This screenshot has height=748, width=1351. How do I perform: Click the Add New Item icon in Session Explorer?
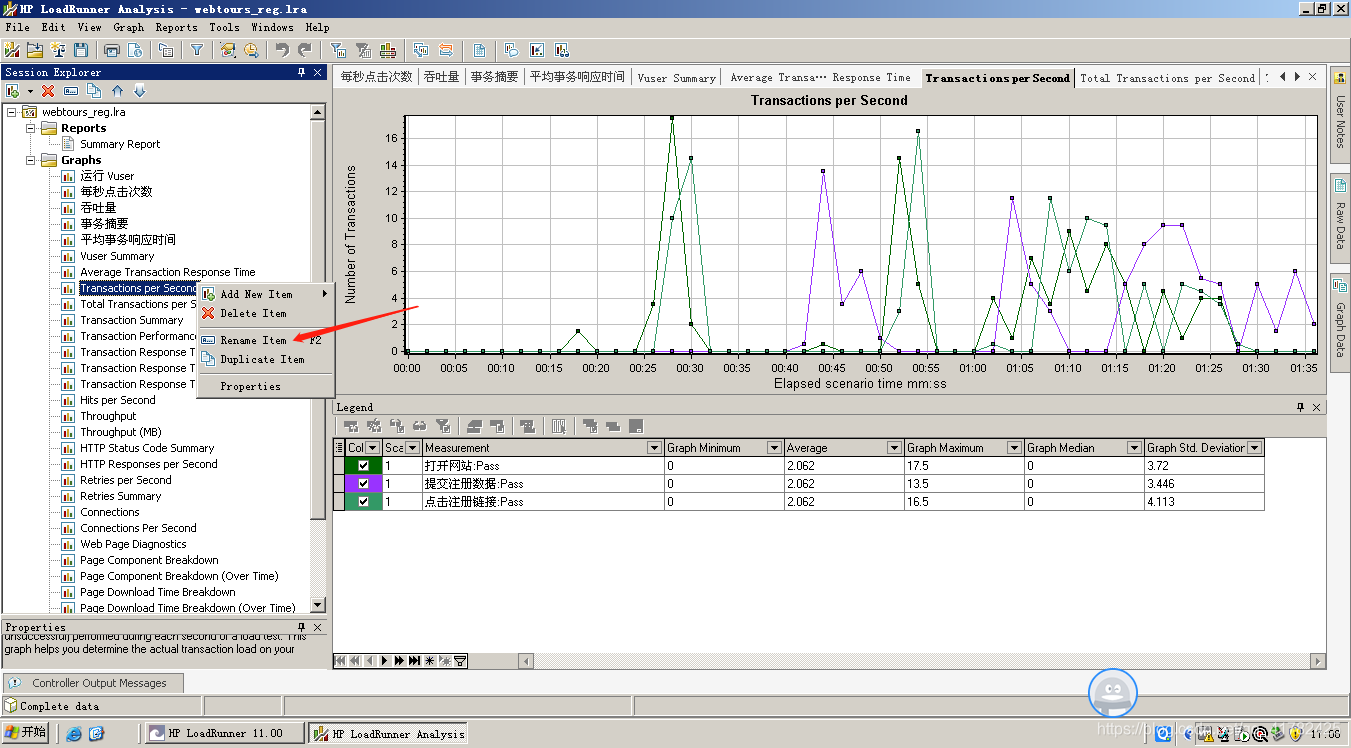(x=14, y=91)
